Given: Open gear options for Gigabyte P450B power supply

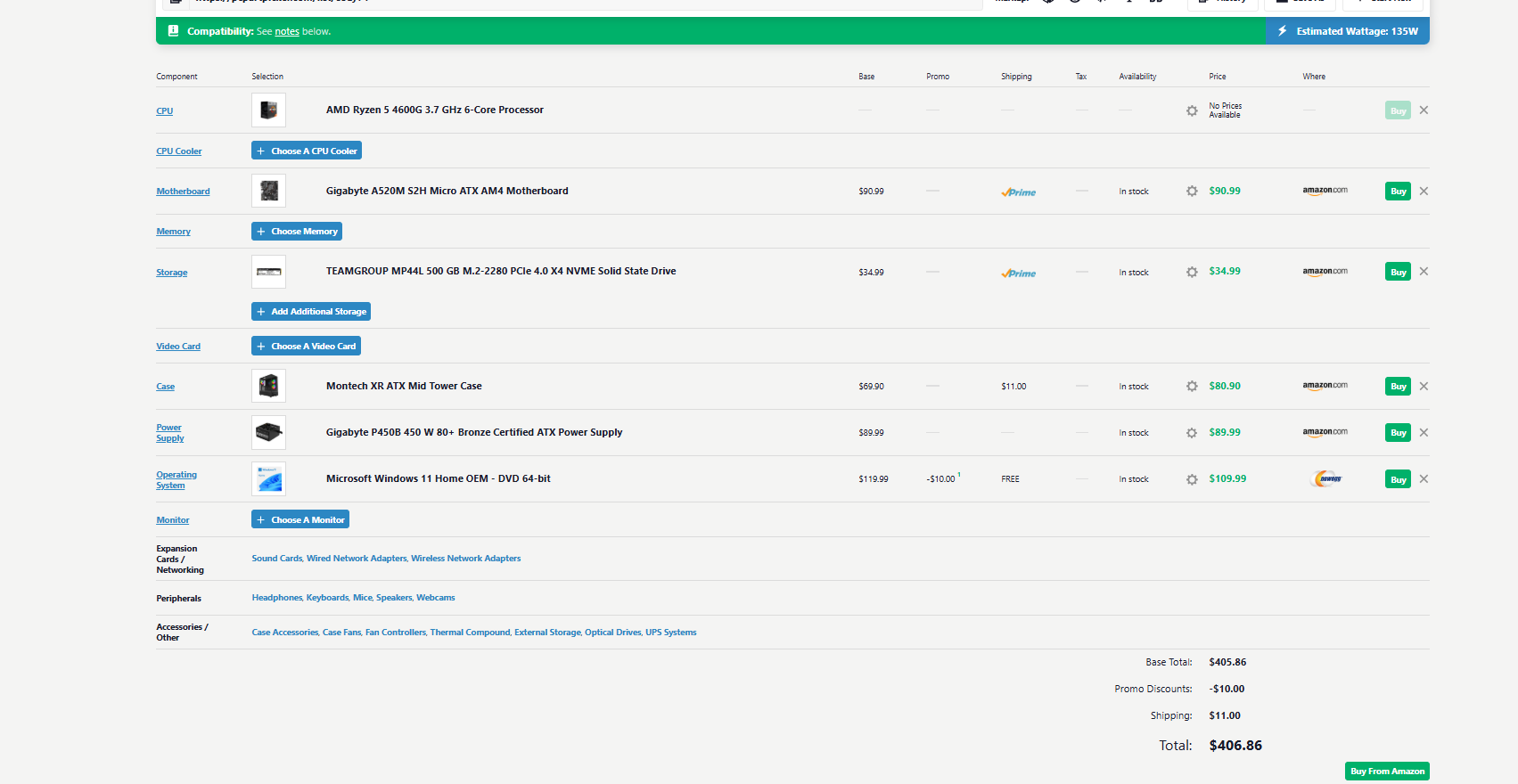Looking at the screenshot, I should click(x=1192, y=433).
